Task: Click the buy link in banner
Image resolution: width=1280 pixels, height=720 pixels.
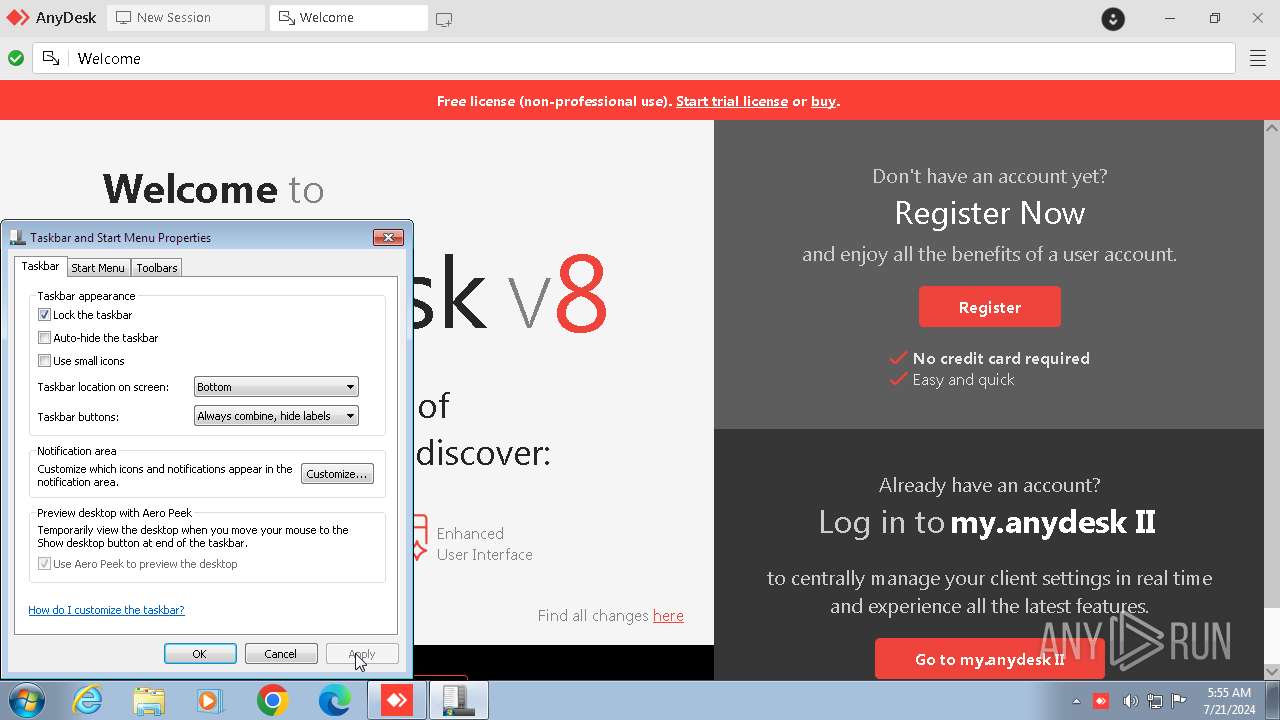Action: 824,101
